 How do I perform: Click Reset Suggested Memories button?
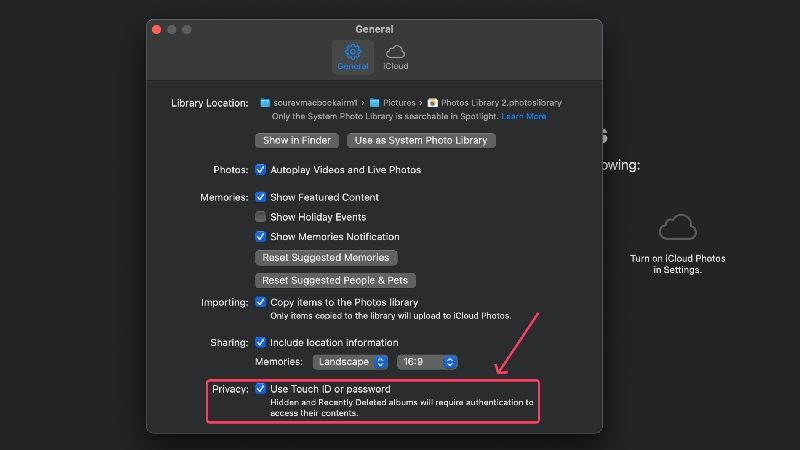click(x=326, y=258)
